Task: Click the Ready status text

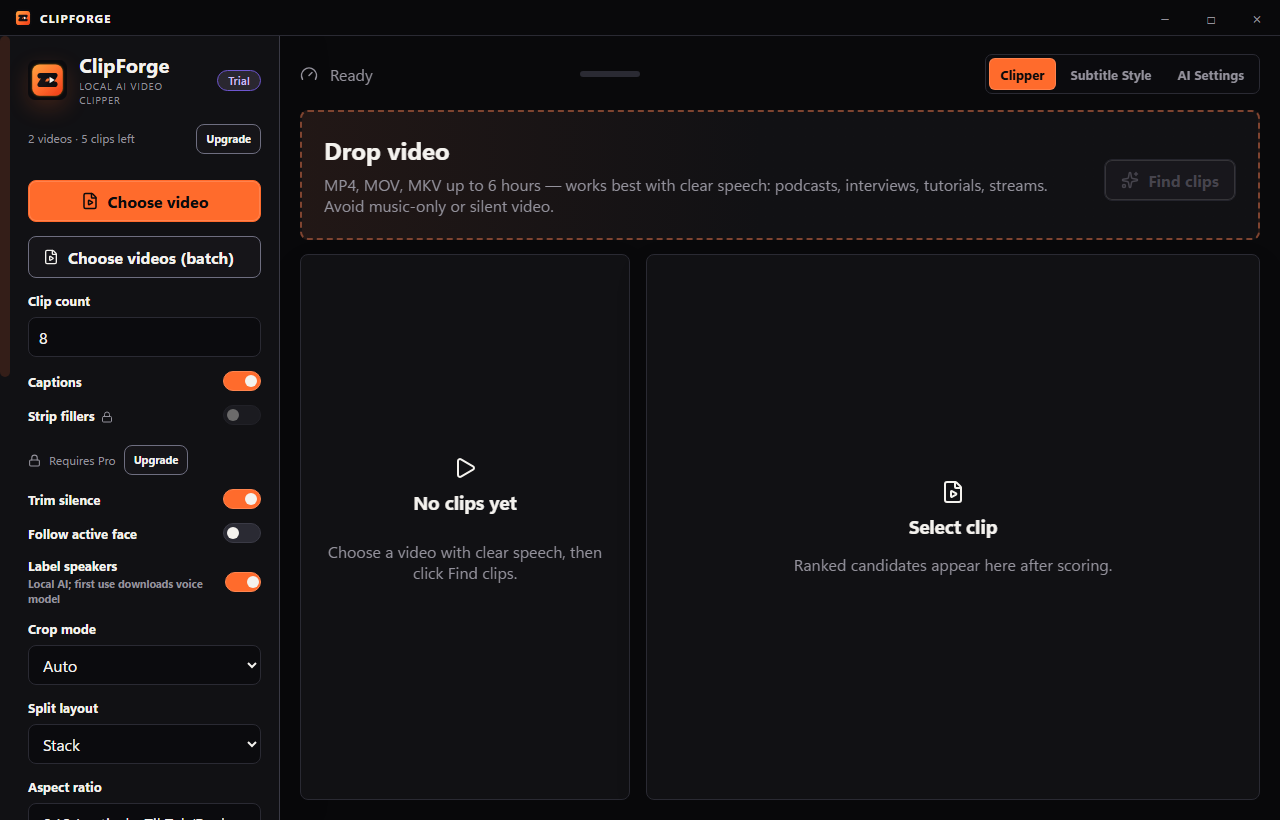Action: (351, 75)
